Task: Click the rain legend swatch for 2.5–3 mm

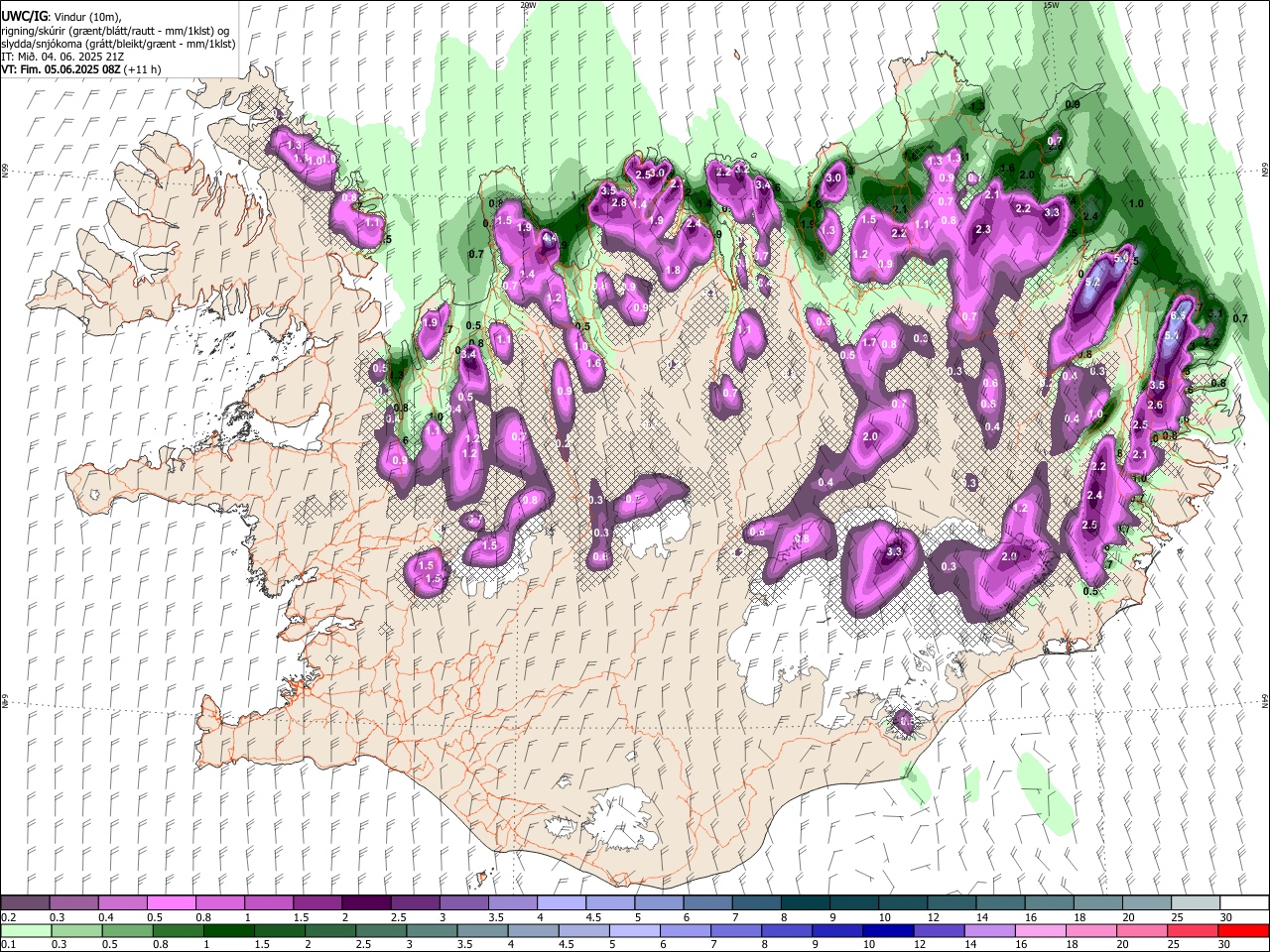Action: 381,930
